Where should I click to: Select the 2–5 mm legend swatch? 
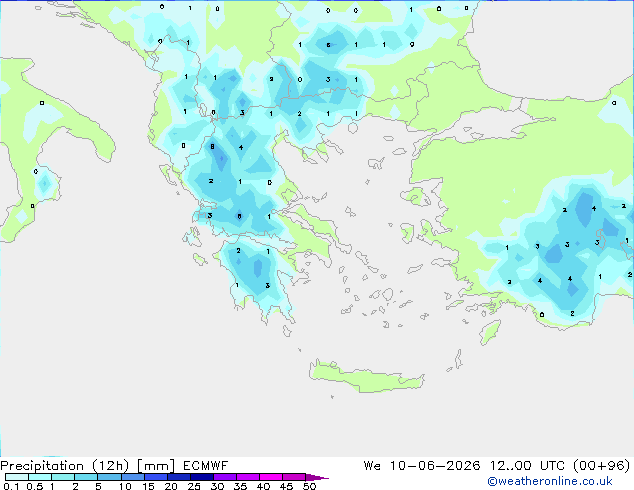click(86, 477)
